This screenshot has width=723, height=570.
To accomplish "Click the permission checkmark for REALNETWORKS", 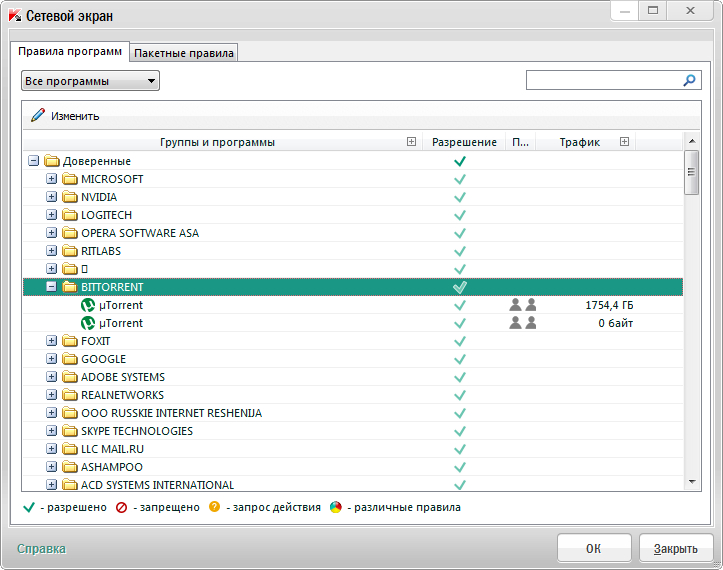I will pyautogui.click(x=460, y=395).
